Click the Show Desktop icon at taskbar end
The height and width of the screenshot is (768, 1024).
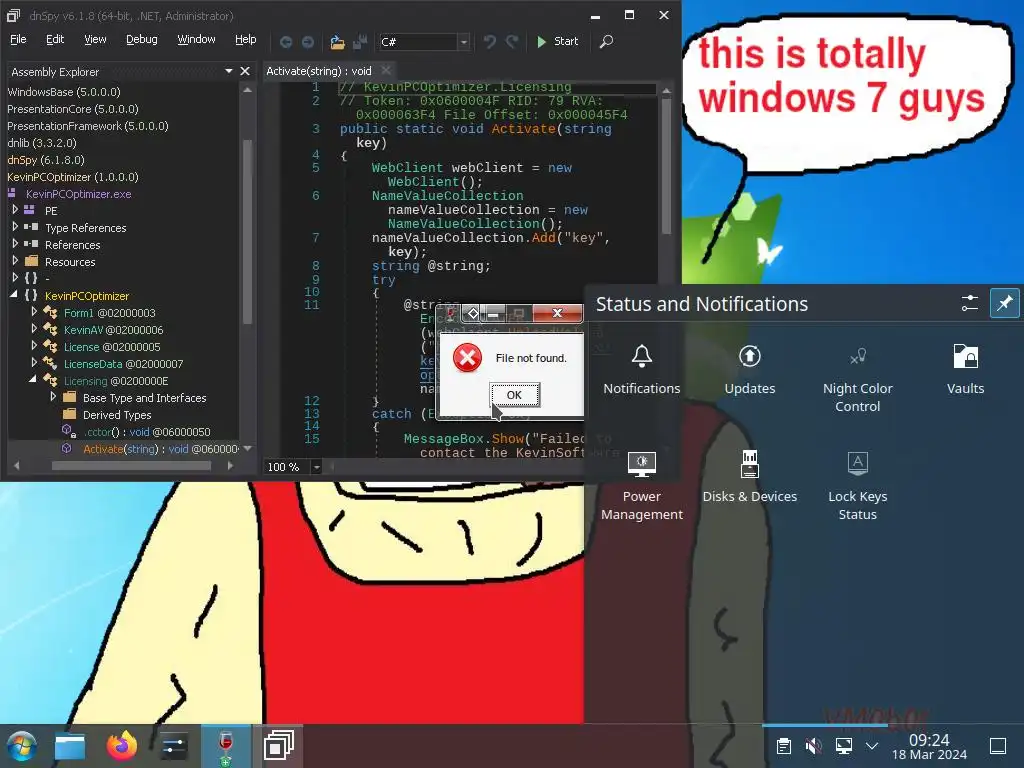(998, 746)
